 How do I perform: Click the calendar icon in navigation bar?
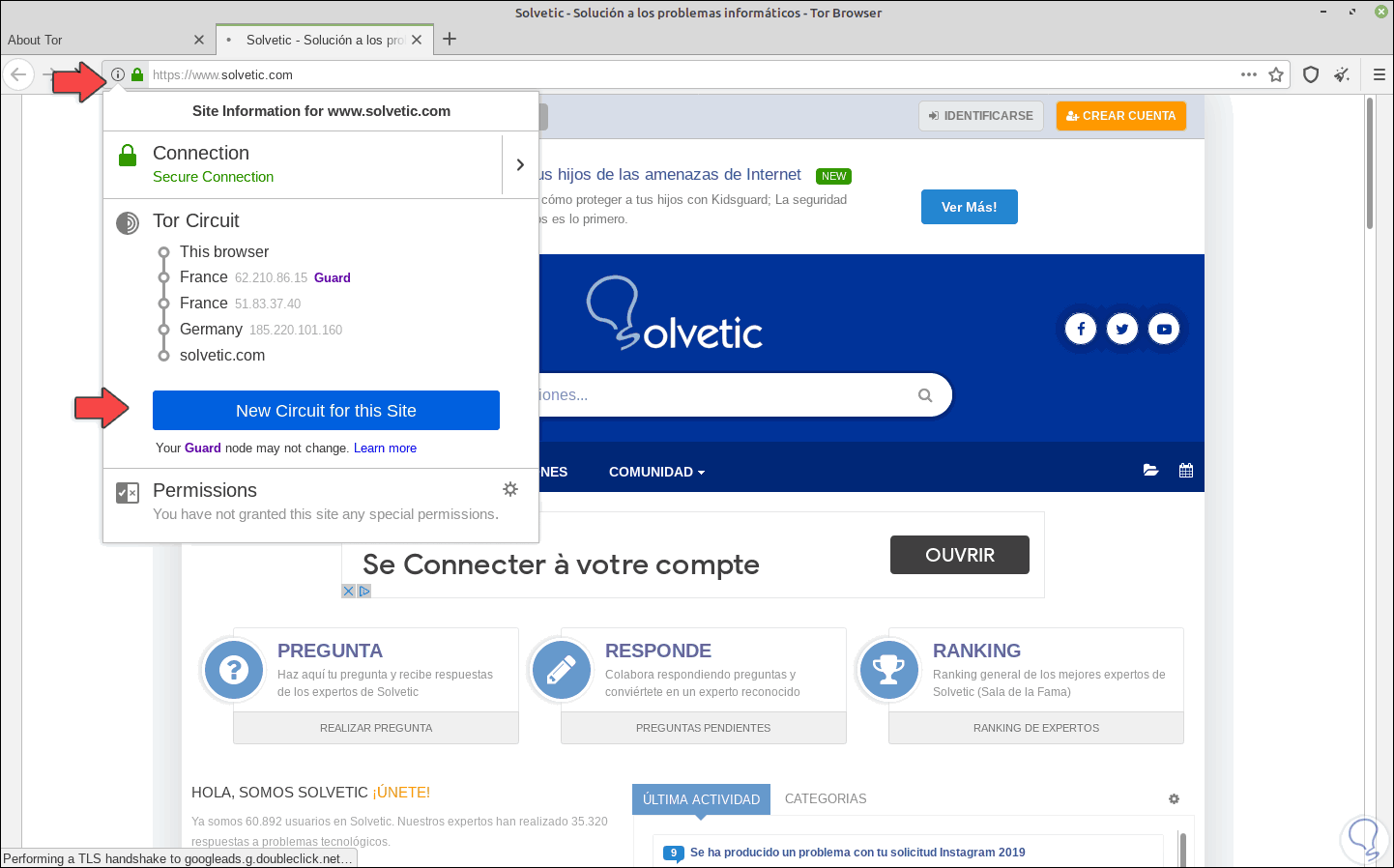(x=1186, y=471)
